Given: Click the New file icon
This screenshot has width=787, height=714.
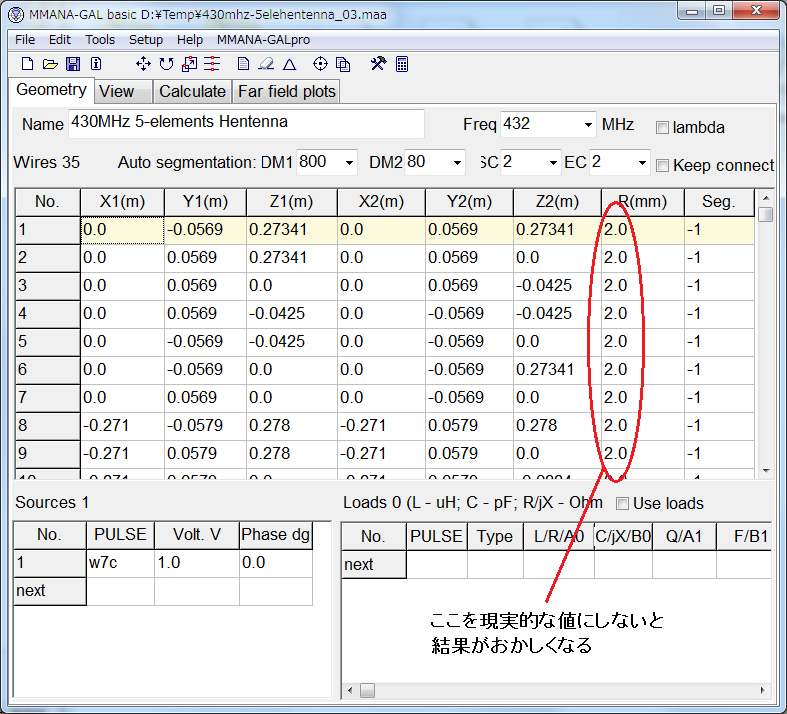Looking at the screenshot, I should coord(27,64).
